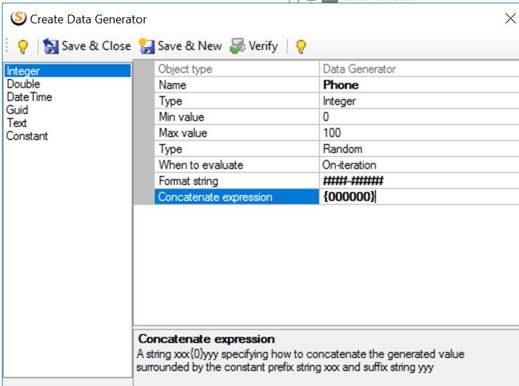519x386 pixels.
Task: Close the Create Data Generator window
Action: tap(510, 18)
